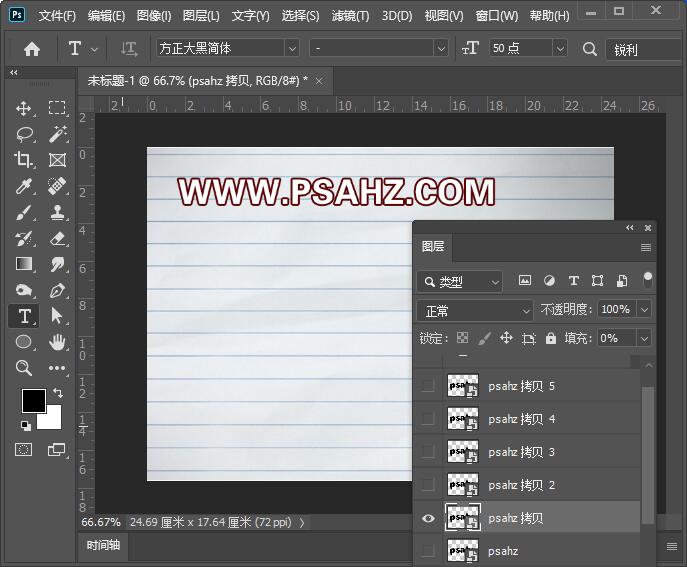687x567 pixels.
Task: Select the Pen tool
Action: (x=57, y=290)
